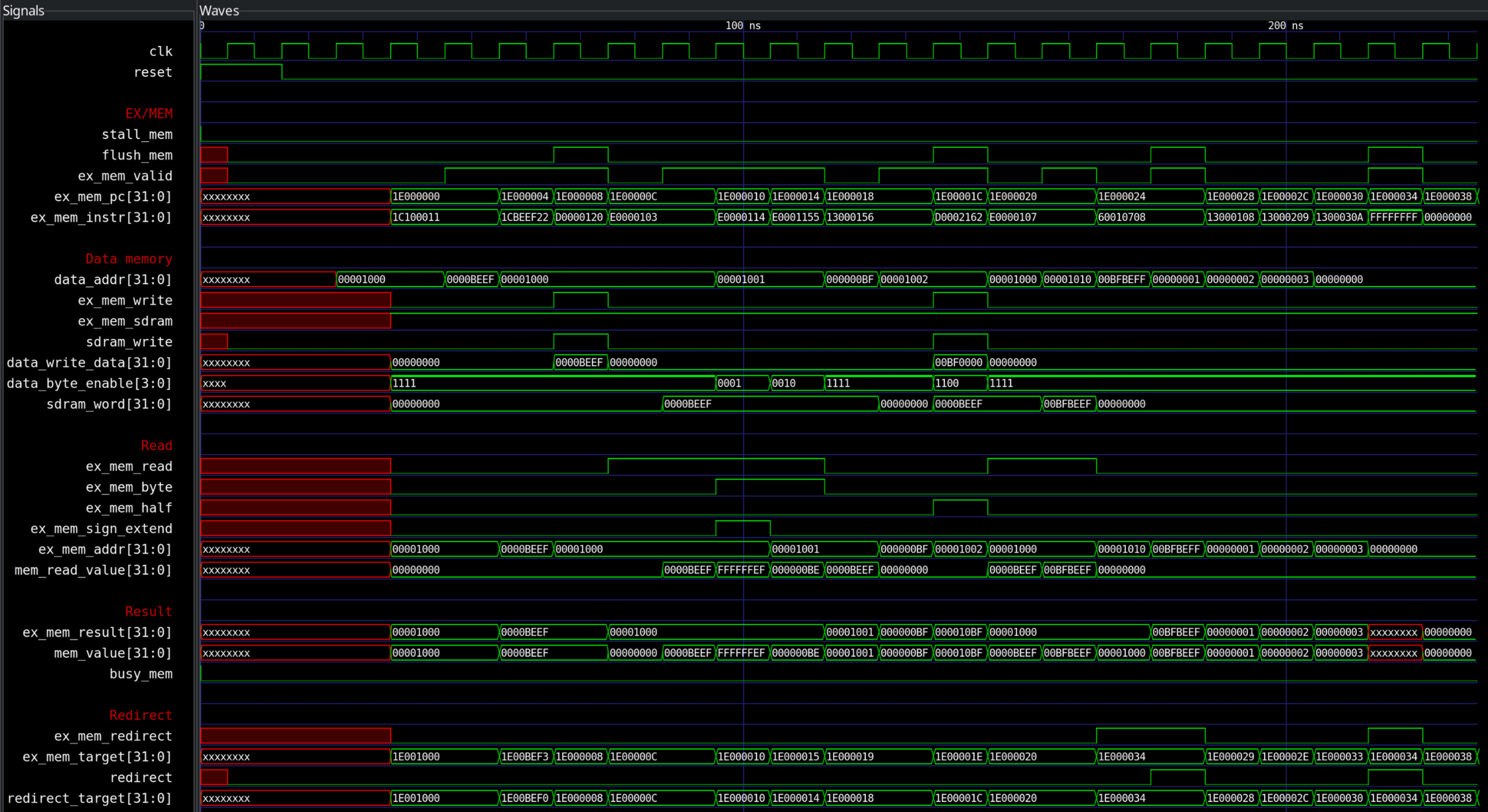Image resolution: width=1488 pixels, height=812 pixels.
Task: Select the ex_mem_addr[31:0] signal
Action: [105, 549]
